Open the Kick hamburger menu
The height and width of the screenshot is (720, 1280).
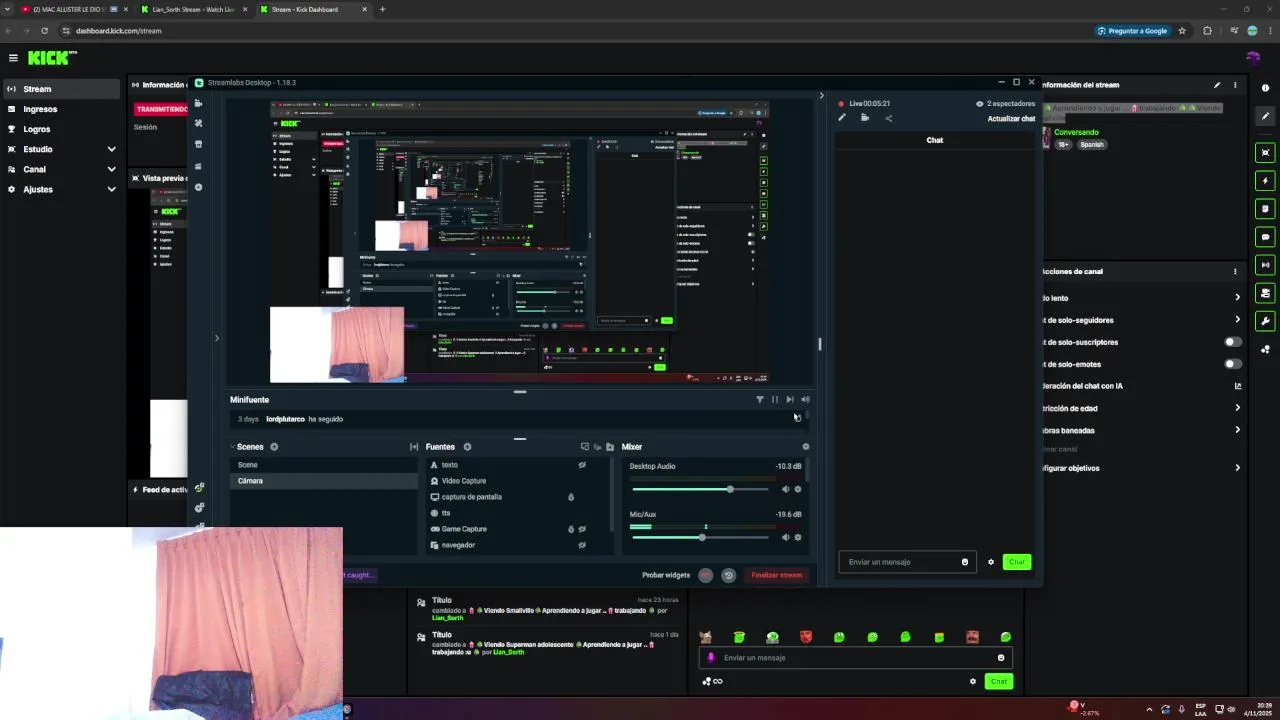point(13,58)
